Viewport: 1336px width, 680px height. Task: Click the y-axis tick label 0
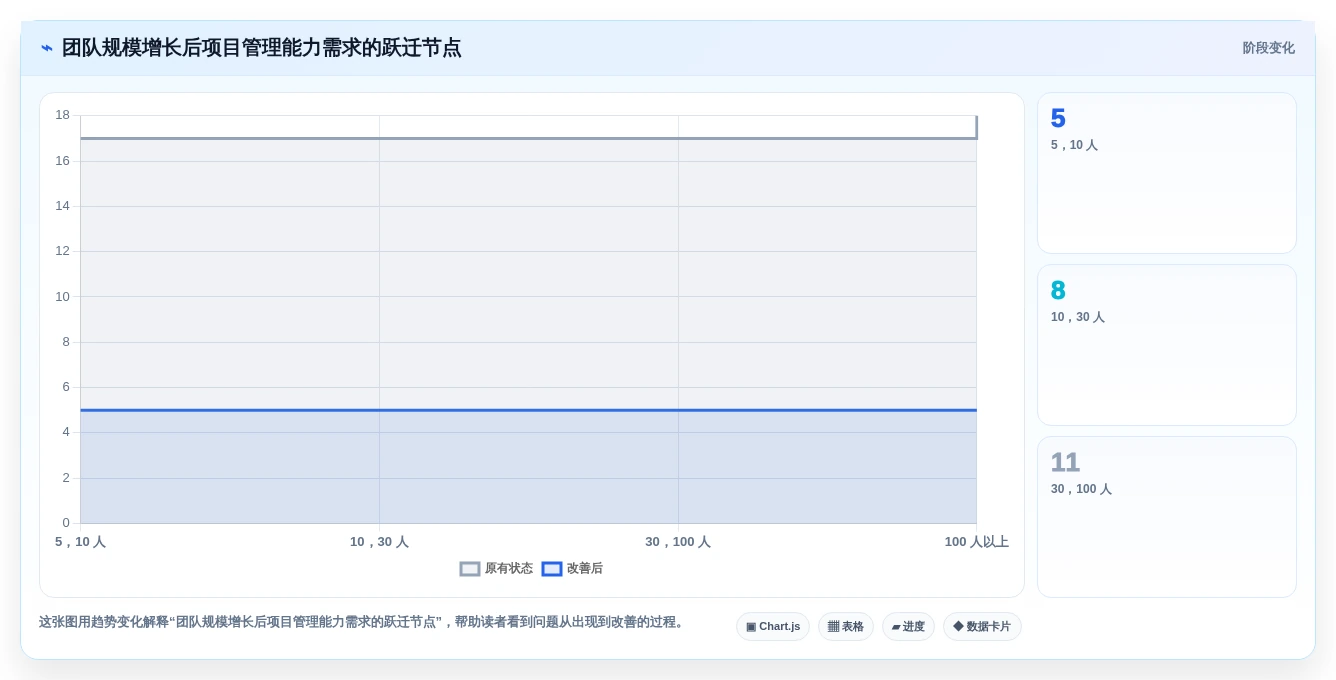coord(66,523)
